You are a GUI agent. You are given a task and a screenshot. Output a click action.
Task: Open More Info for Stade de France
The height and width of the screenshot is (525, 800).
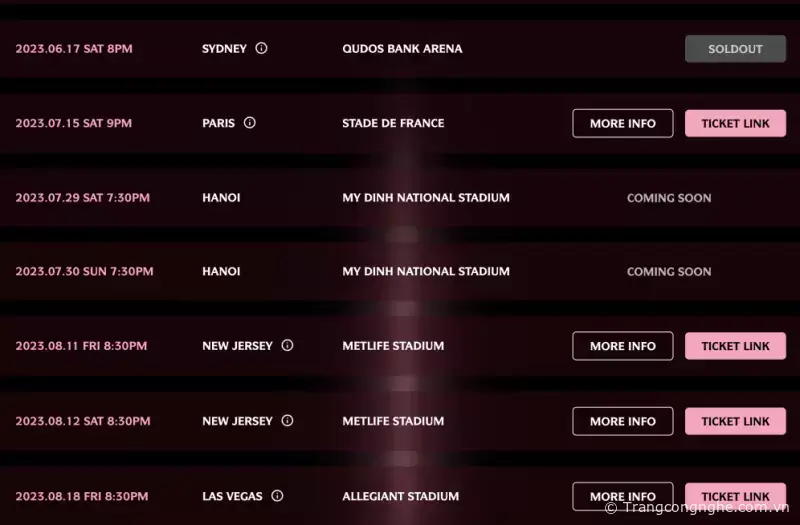pos(622,123)
